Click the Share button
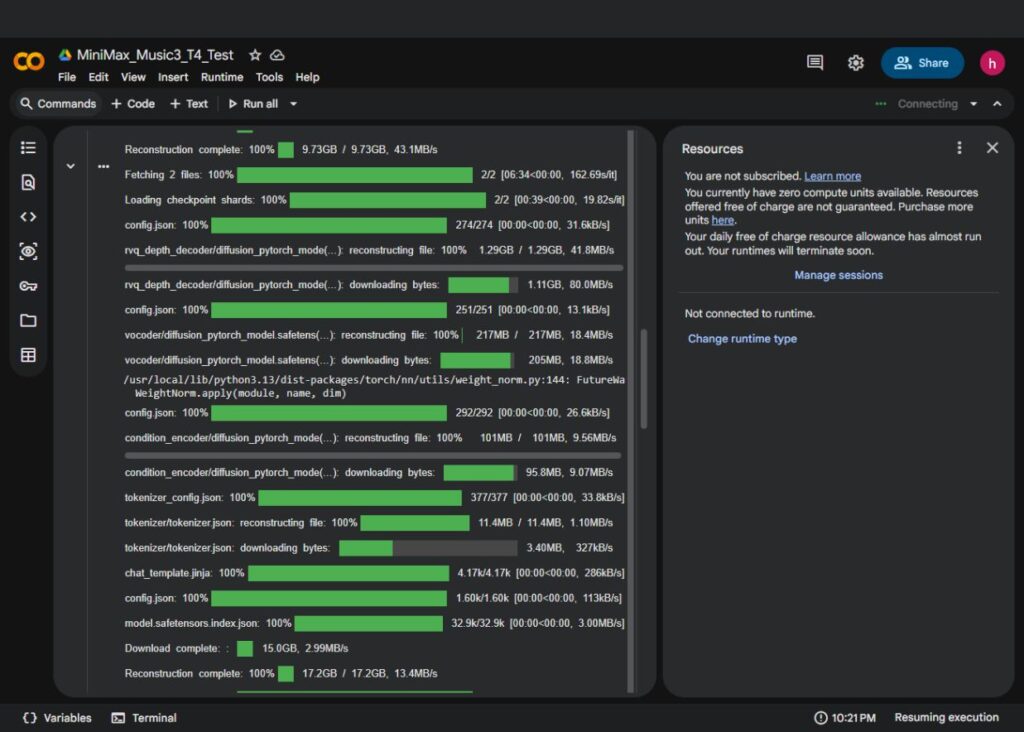This screenshot has height=732, width=1024. [x=922, y=63]
